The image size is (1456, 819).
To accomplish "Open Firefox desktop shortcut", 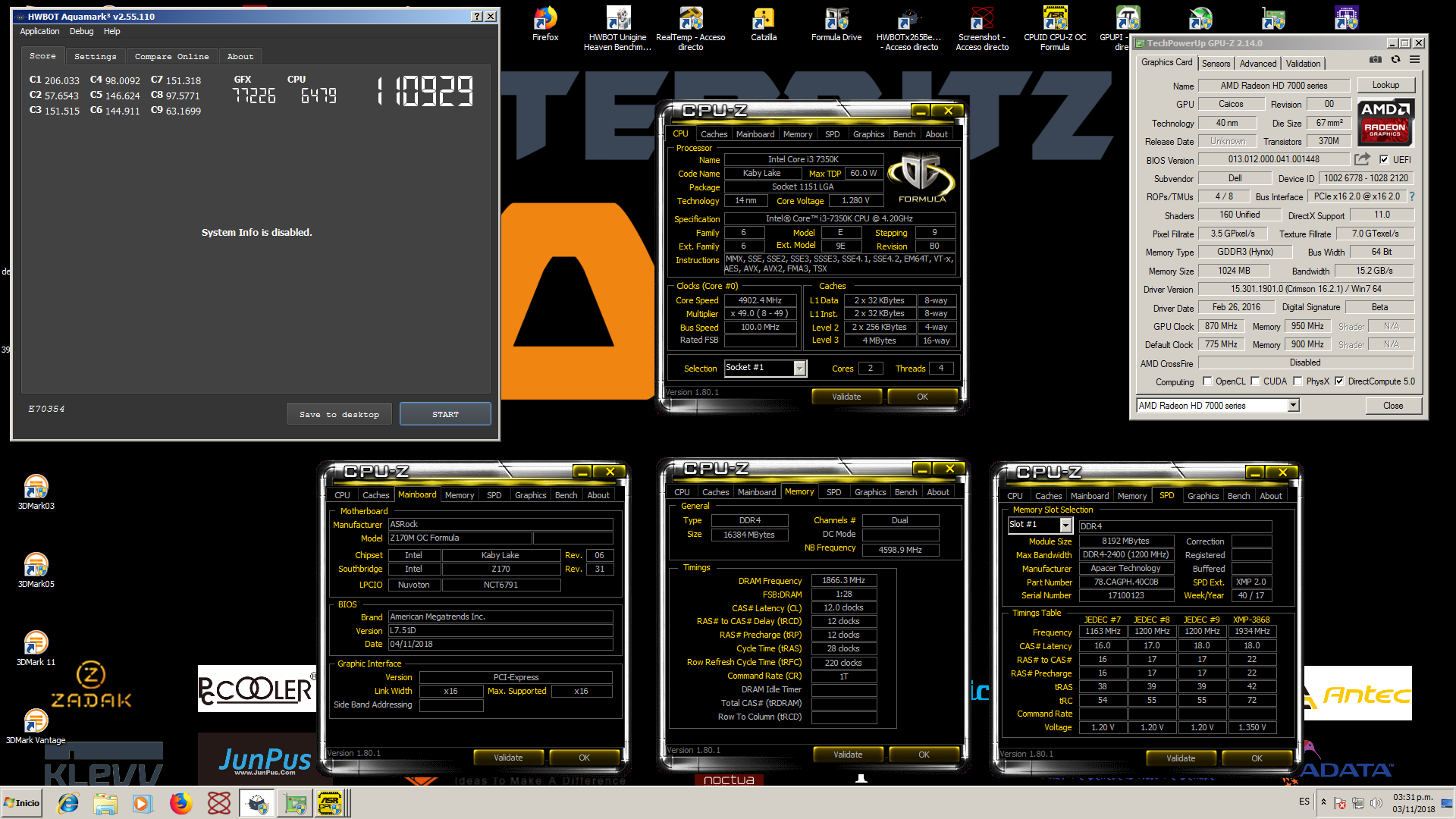I will pos(545,24).
